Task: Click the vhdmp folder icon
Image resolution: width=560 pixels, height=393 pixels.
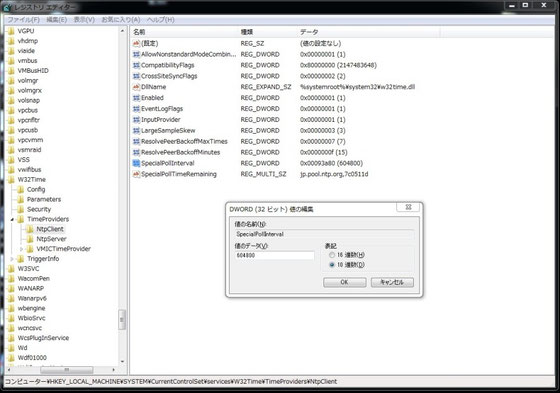Action: click(11, 41)
